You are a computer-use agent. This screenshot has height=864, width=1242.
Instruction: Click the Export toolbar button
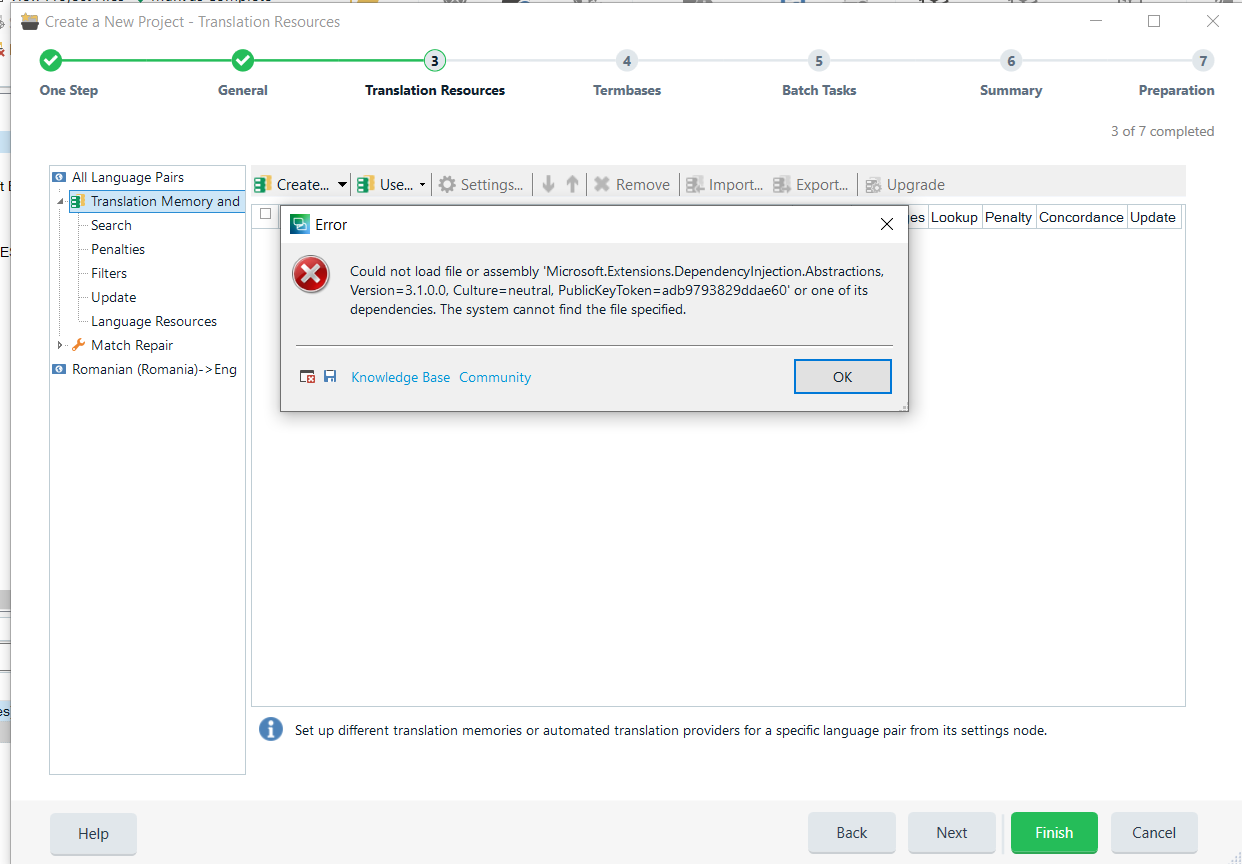[x=811, y=184]
